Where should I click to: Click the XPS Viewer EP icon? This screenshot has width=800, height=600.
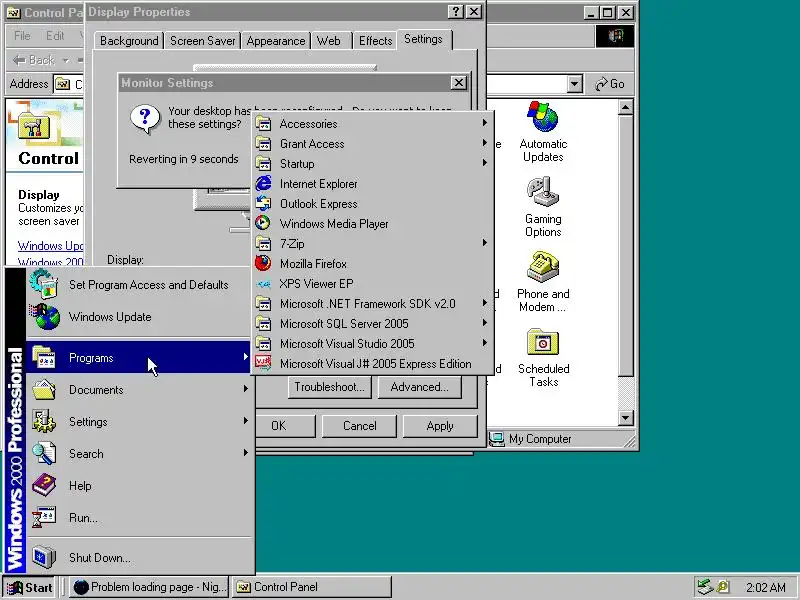[263, 283]
